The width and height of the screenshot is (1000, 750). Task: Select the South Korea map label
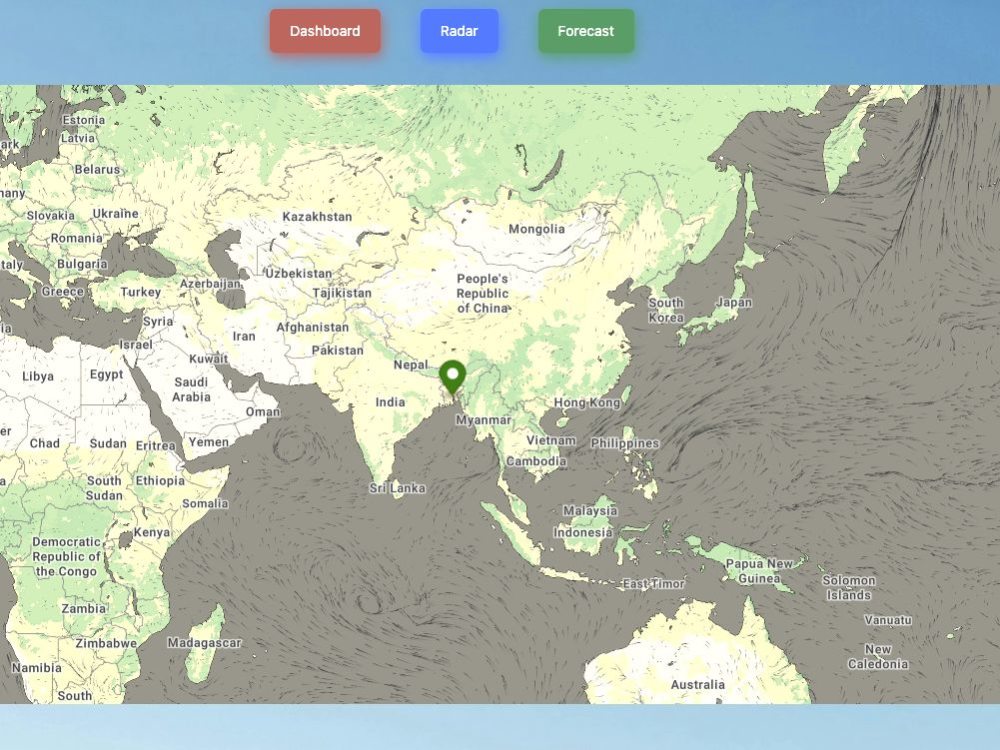666,310
